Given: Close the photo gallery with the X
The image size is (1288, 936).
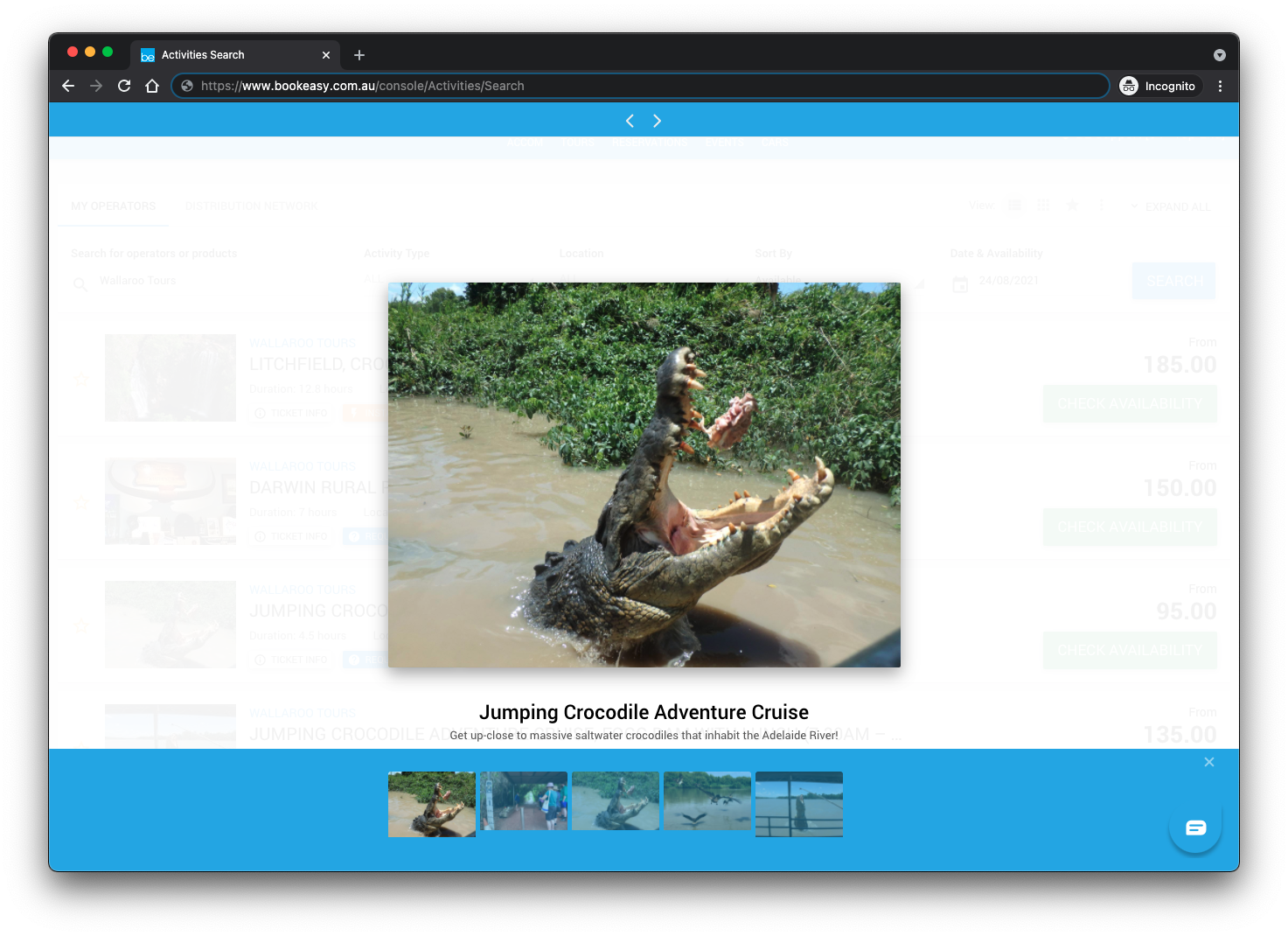Looking at the screenshot, I should (1208, 762).
